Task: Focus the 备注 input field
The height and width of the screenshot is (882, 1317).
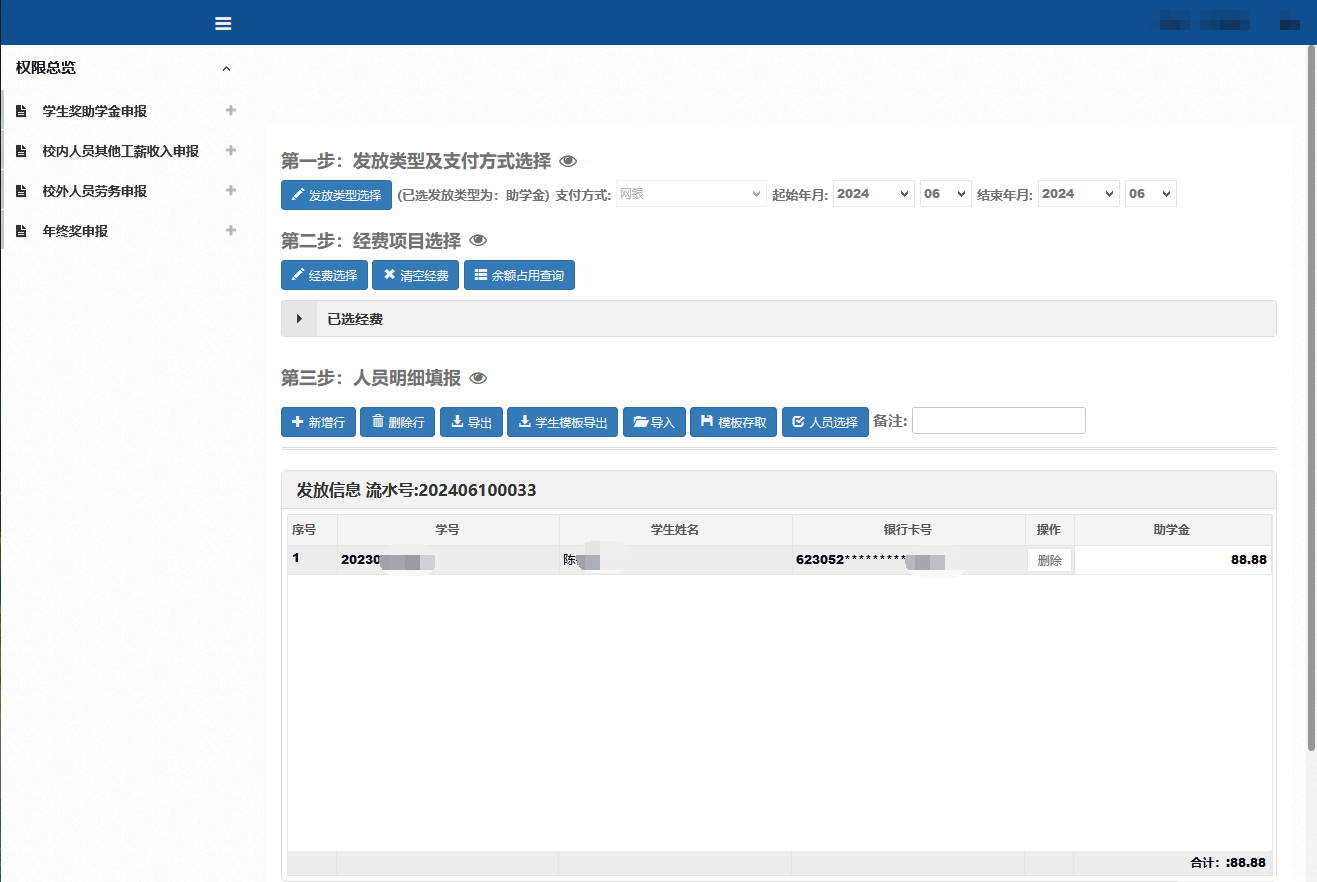Action: (x=998, y=421)
